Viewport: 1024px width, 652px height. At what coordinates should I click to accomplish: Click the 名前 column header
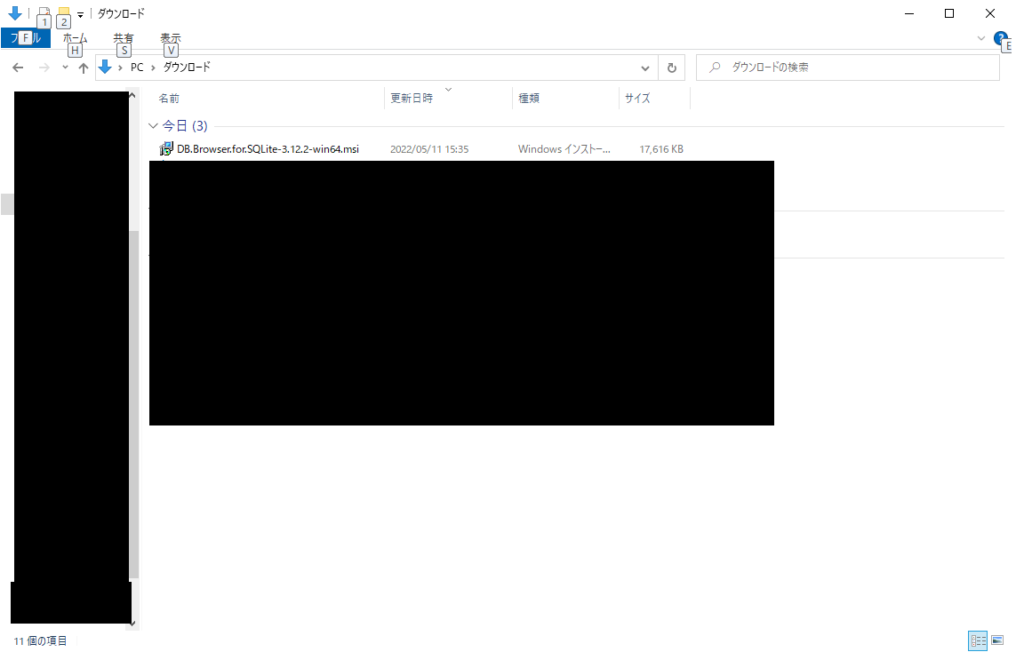pyautogui.click(x=168, y=97)
